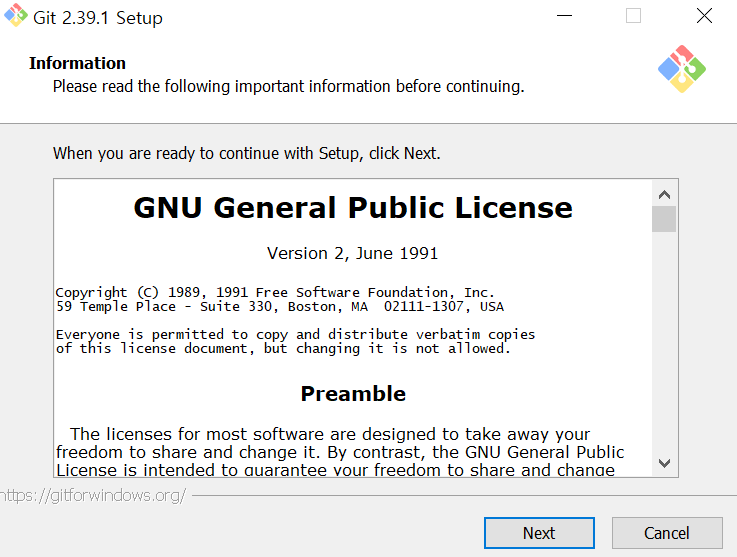Click the '59 Temple Place' address line
This screenshot has width=737, height=557.
tap(280, 306)
